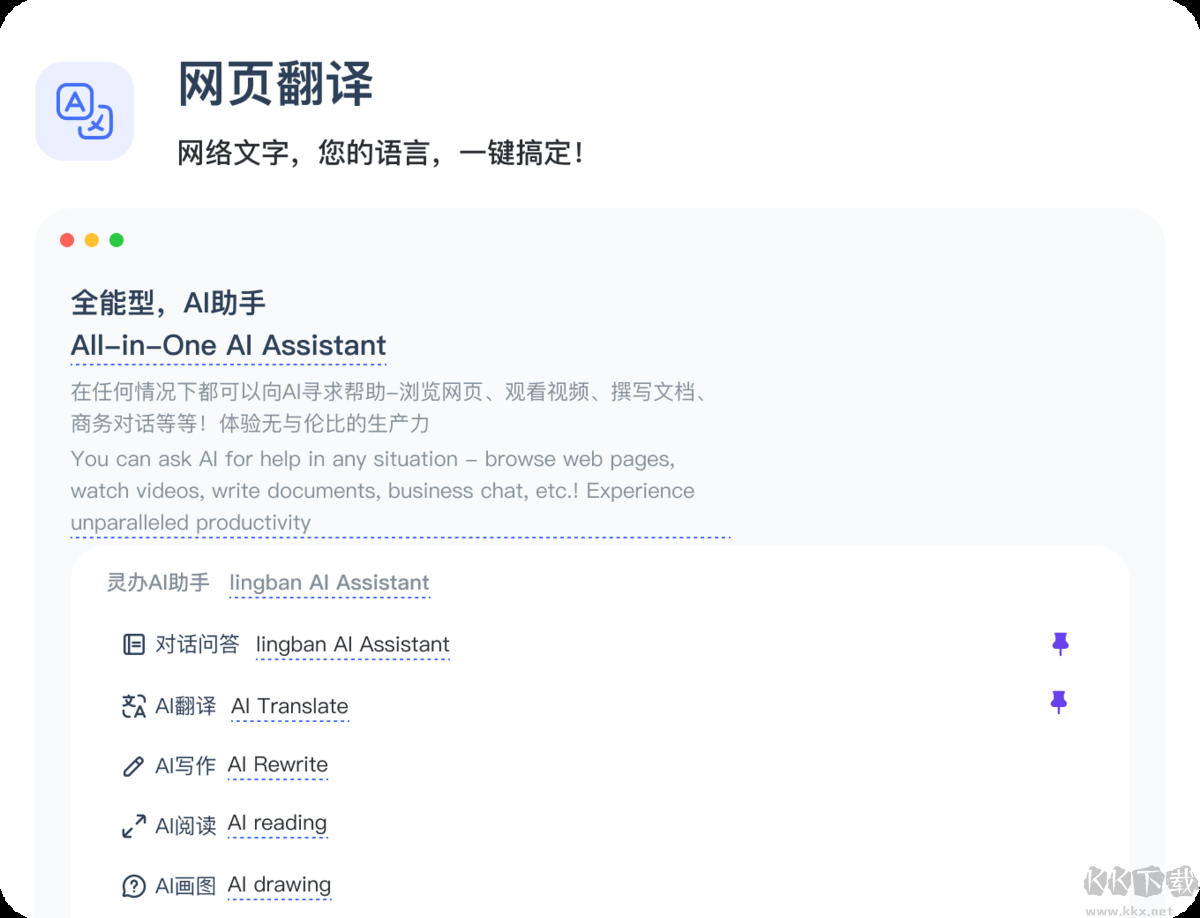
Task: Click the red window dot
Action: tap(66, 240)
